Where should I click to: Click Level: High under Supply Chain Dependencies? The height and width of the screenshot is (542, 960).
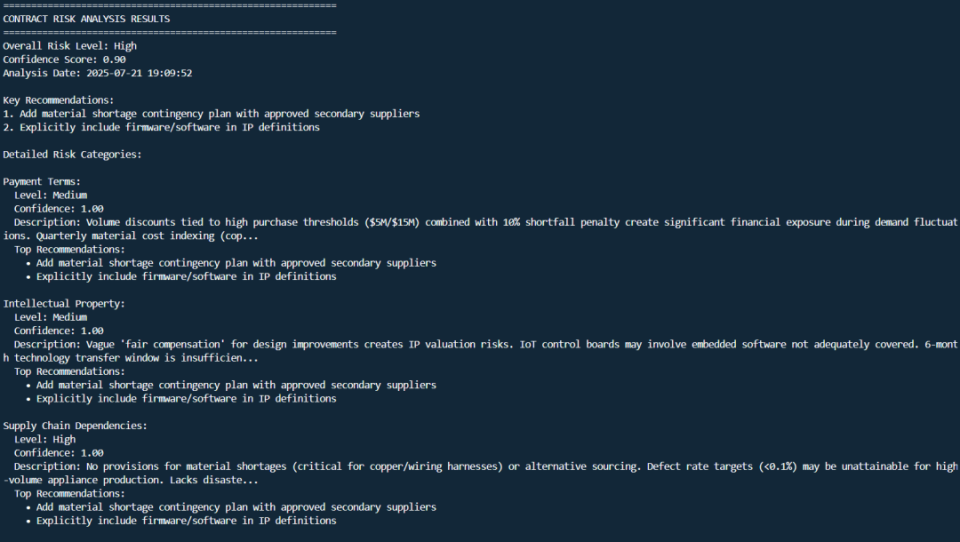[44, 439]
